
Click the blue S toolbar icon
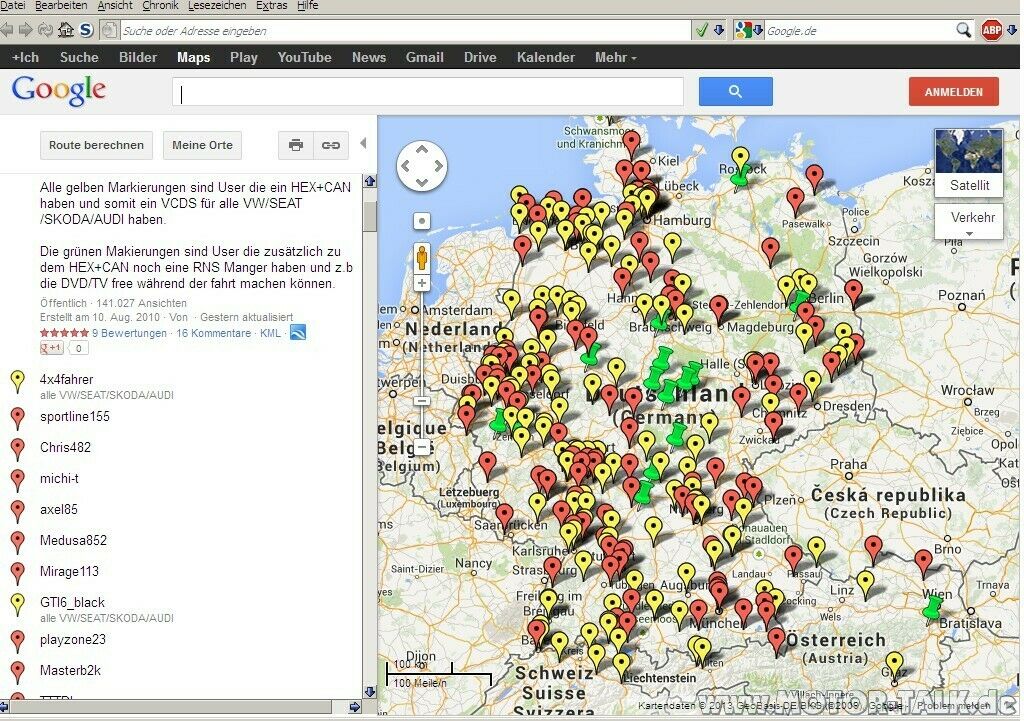pyautogui.click(x=86, y=30)
